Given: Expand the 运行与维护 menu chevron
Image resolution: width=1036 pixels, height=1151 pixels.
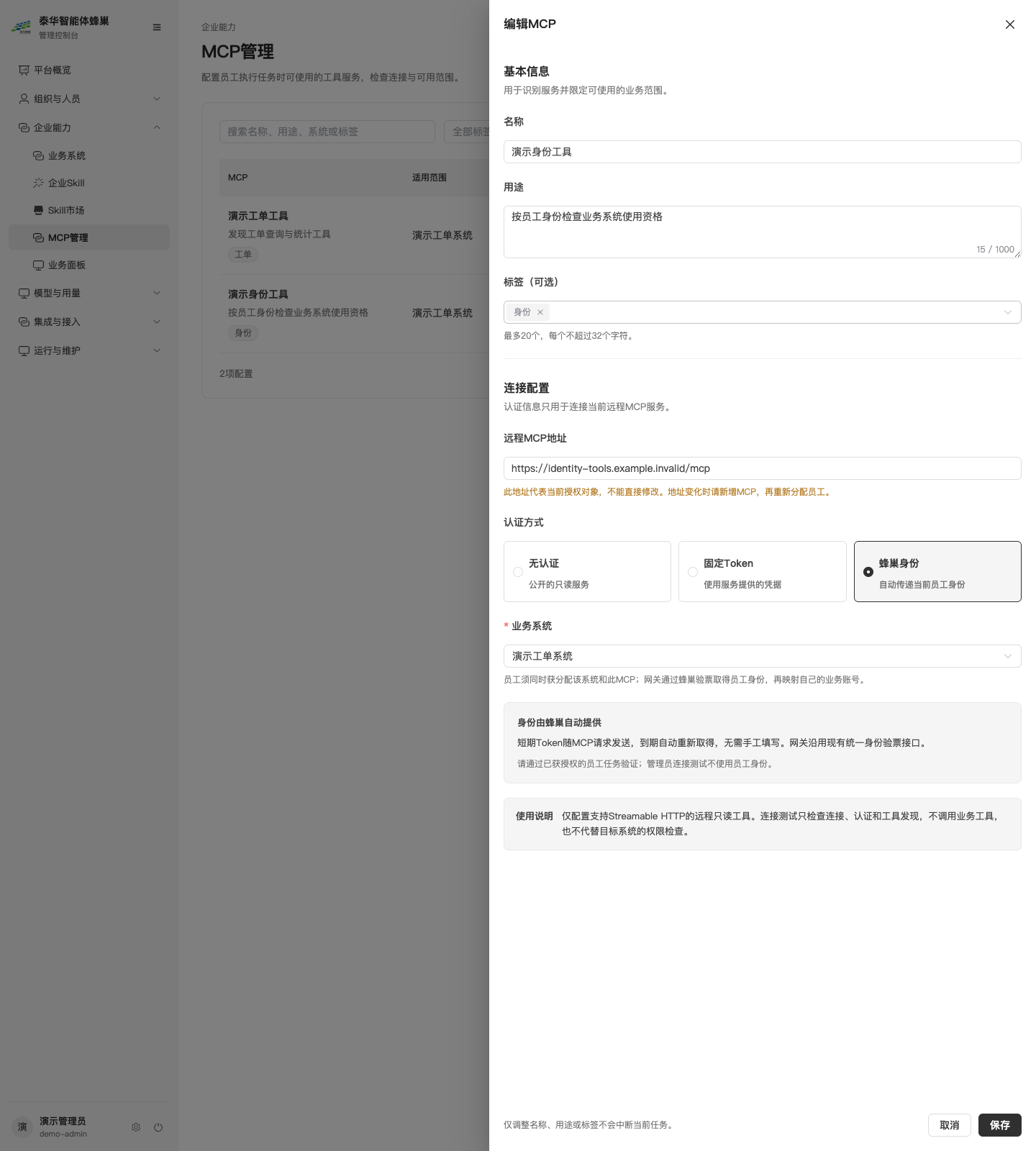Looking at the screenshot, I should point(157,350).
